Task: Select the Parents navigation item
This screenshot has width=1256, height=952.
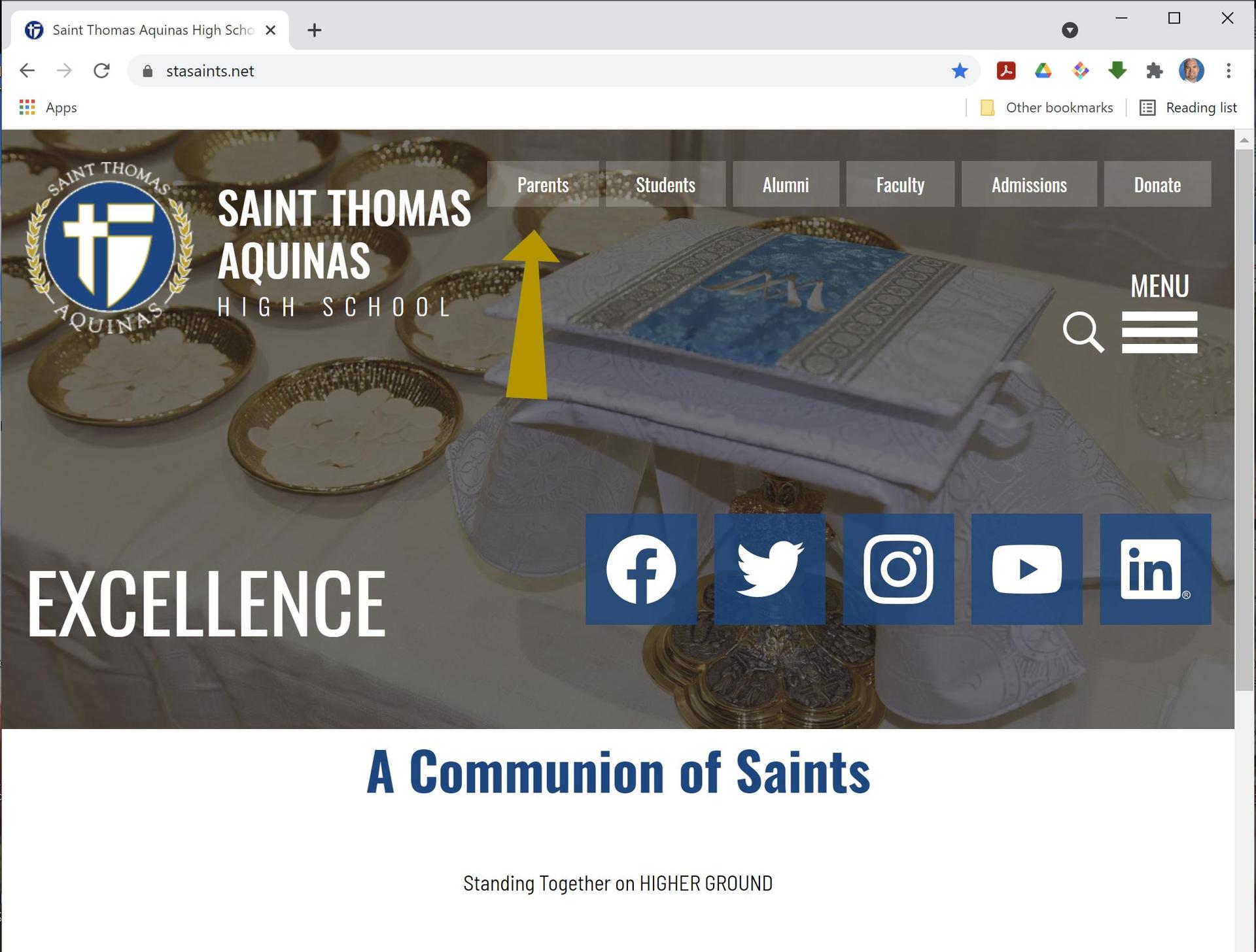Action: 543,184
